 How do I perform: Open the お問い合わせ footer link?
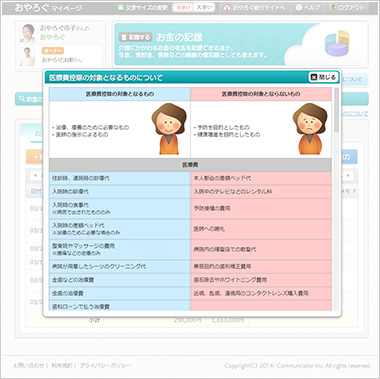coord(28,366)
